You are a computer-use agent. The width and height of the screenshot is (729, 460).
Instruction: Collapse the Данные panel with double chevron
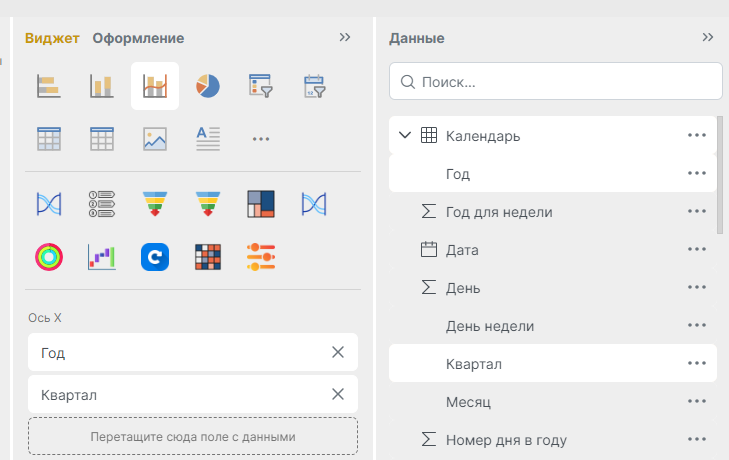click(708, 37)
